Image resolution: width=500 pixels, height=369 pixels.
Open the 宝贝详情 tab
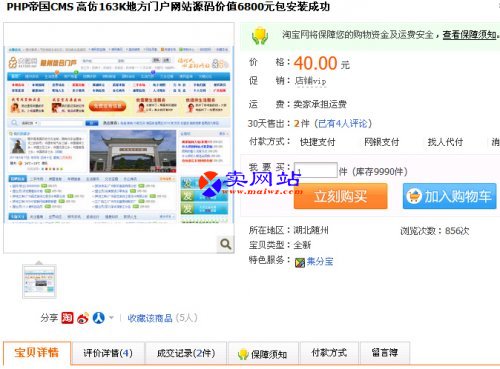(x=37, y=353)
